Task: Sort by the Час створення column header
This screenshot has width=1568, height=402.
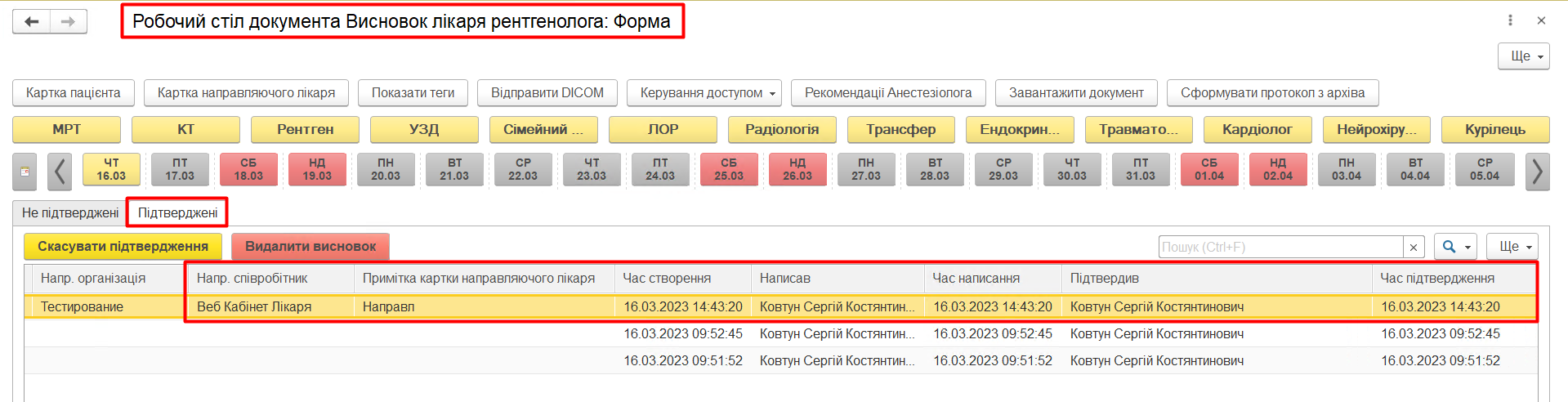Action: (667, 279)
